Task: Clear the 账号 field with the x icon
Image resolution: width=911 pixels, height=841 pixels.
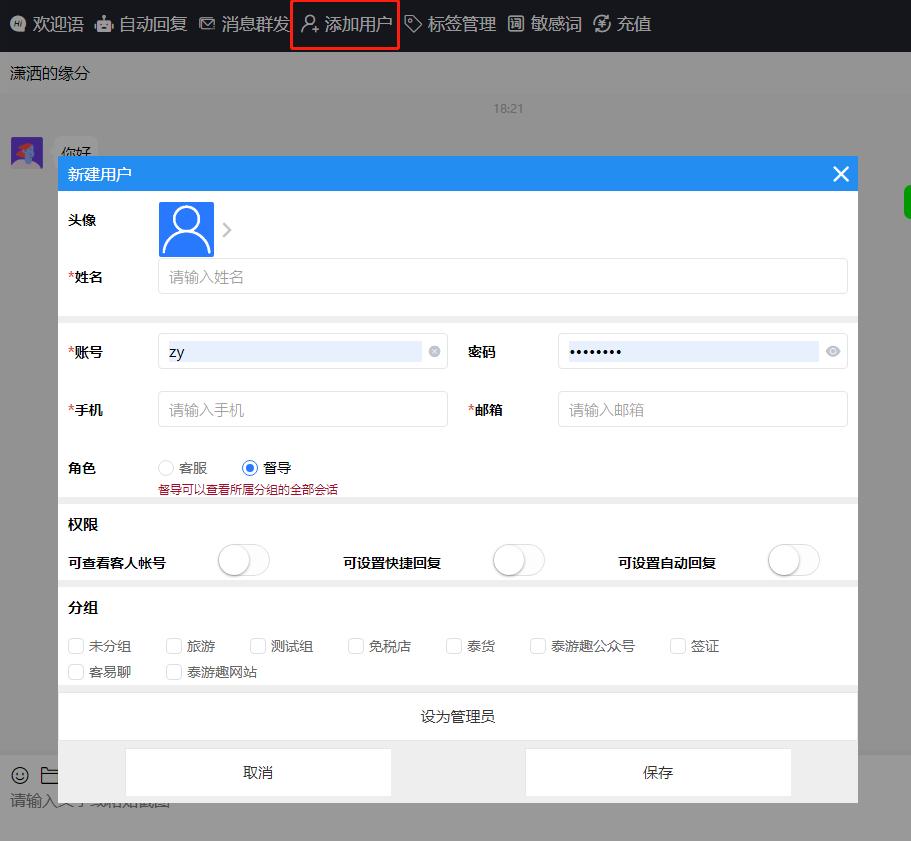Action: click(x=434, y=351)
